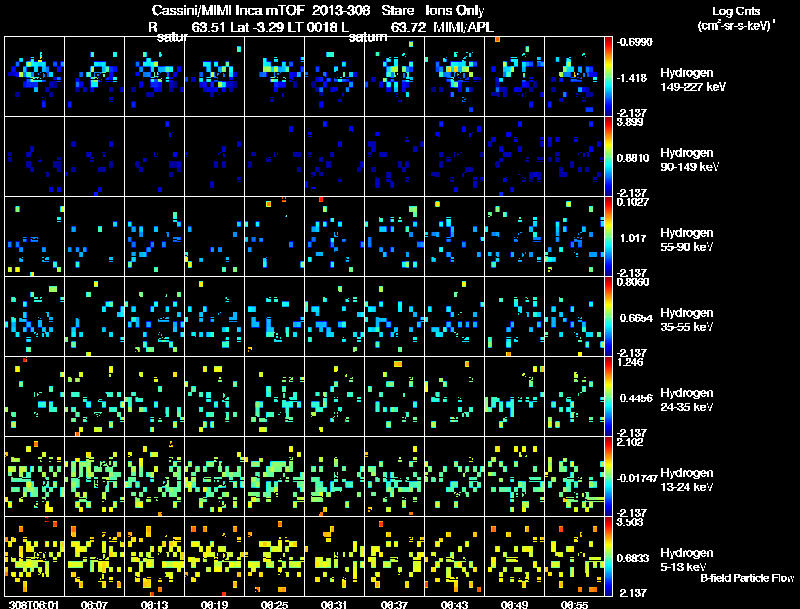Click the '06:25' time label

[x=274, y=604]
